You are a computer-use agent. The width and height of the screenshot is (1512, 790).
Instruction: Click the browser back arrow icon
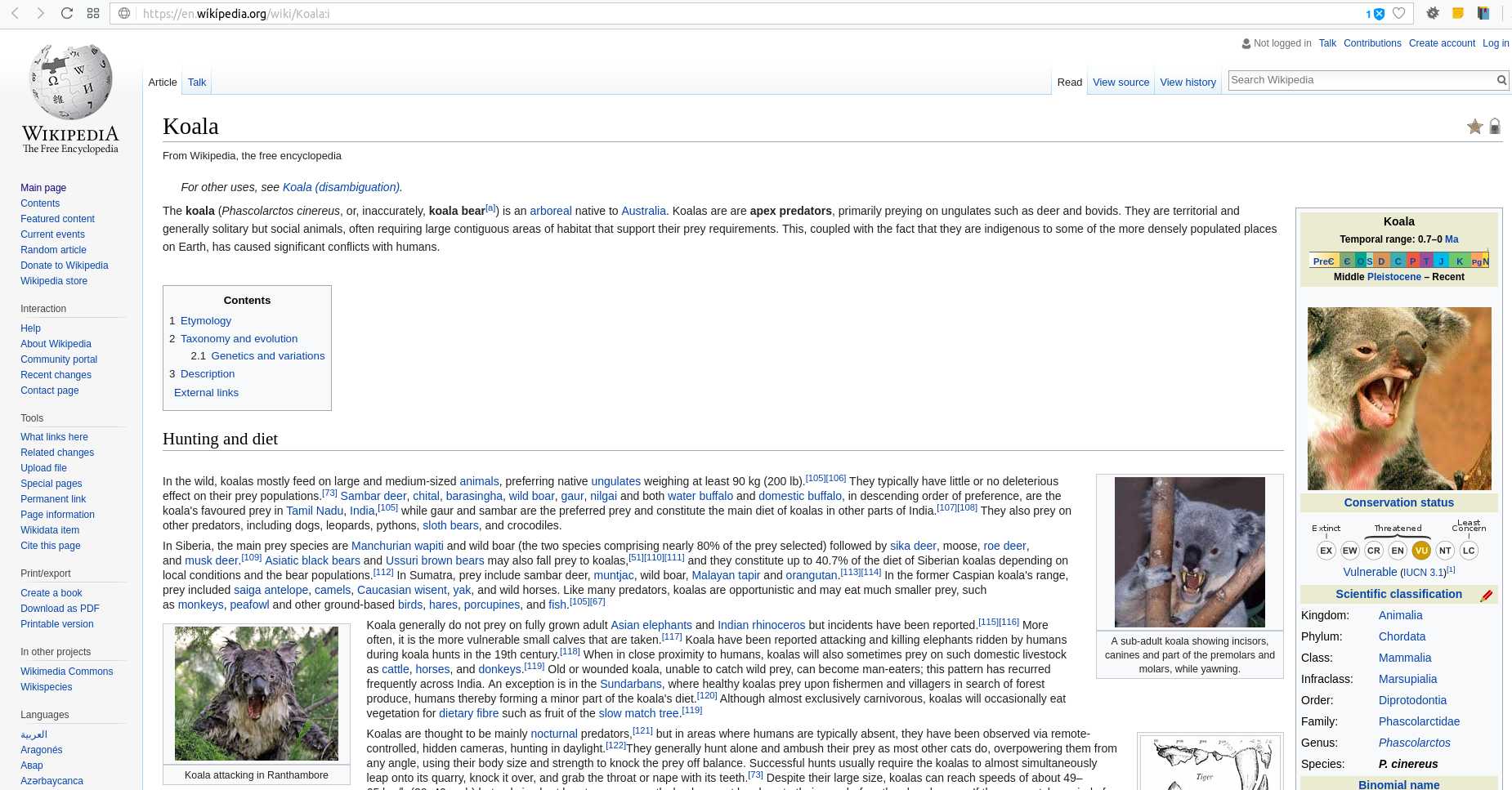[x=15, y=13]
